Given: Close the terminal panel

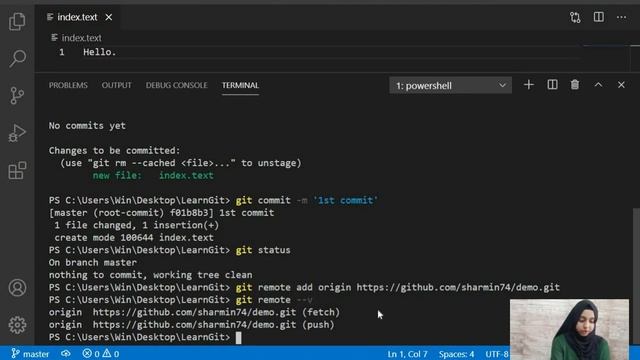Looking at the screenshot, I should click(621, 85).
